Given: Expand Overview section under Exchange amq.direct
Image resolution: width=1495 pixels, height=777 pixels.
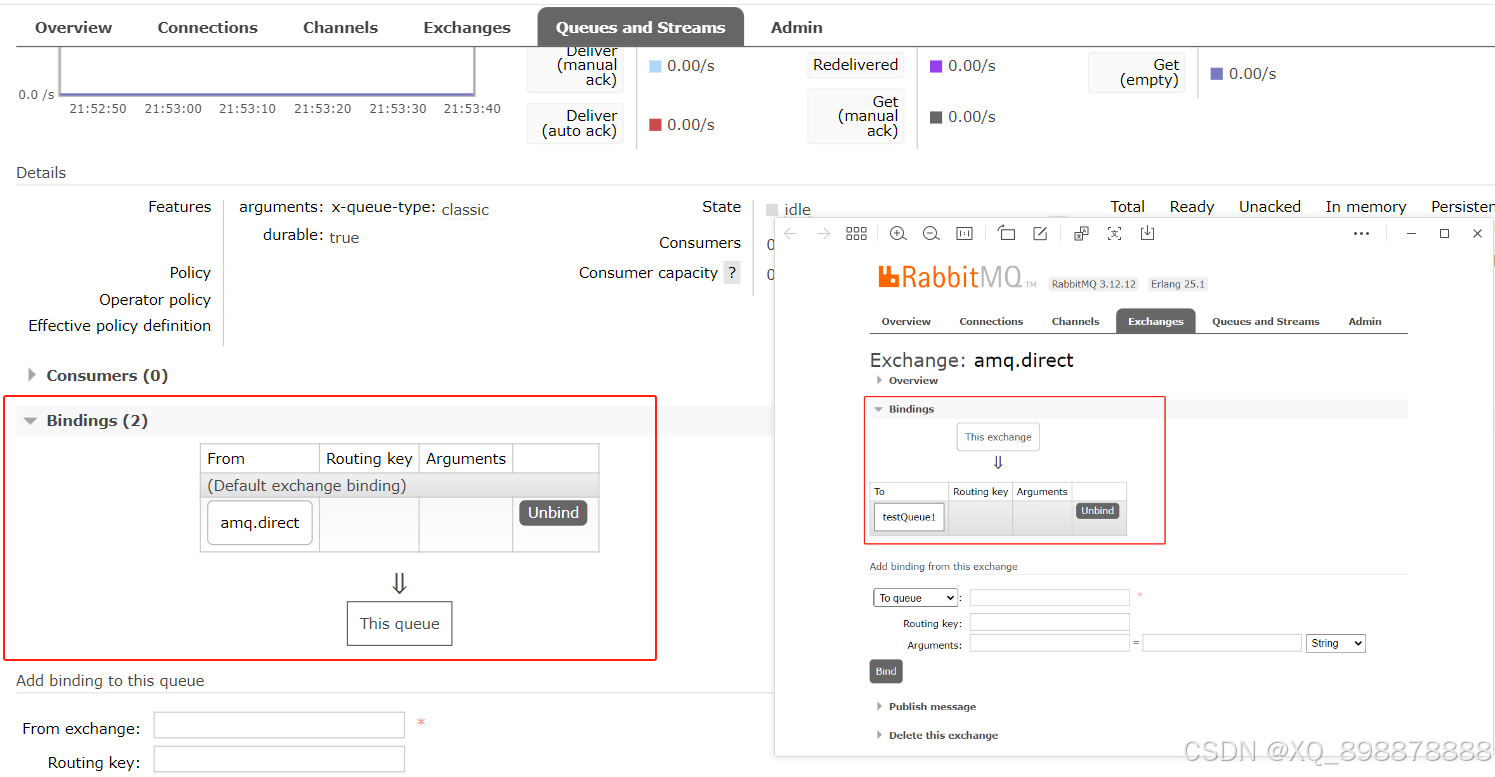Looking at the screenshot, I should 907,381.
